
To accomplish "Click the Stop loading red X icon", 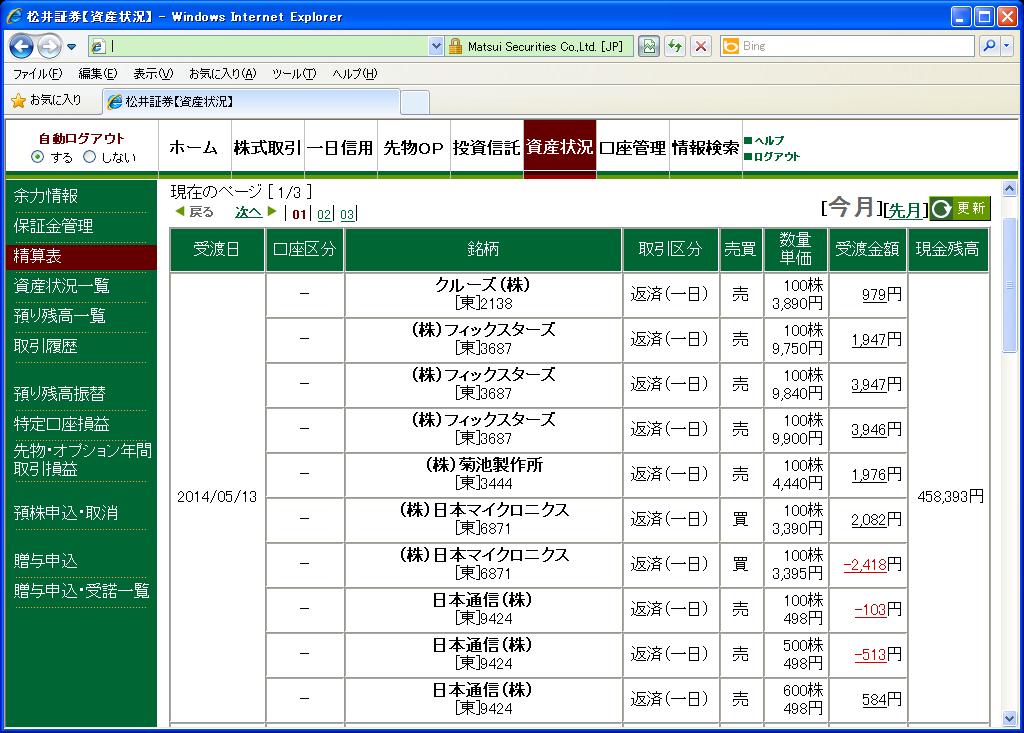I will pyautogui.click(x=701, y=46).
